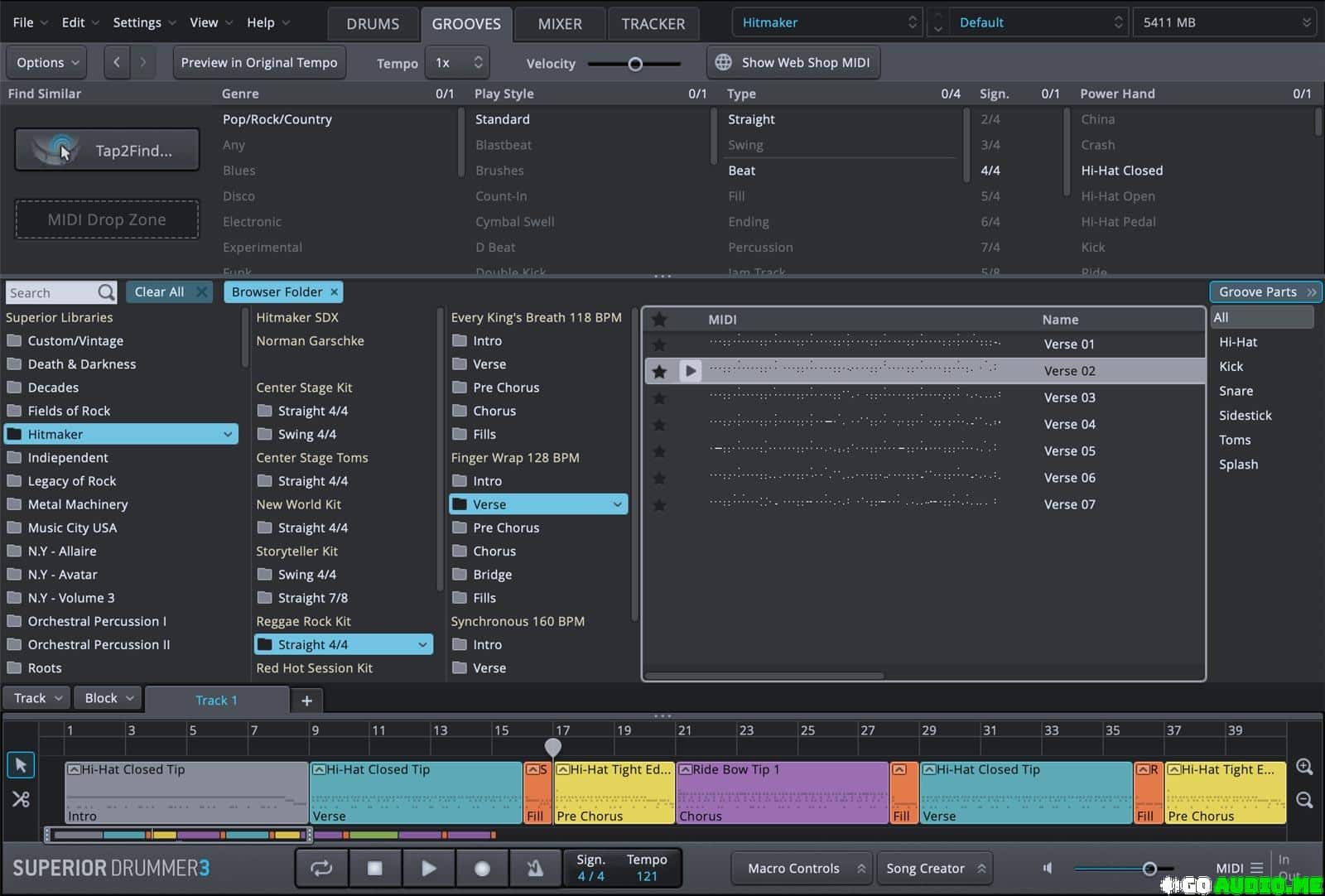Play the Verse 02 groove preview
Viewport: 1325px width, 896px height.
690,370
